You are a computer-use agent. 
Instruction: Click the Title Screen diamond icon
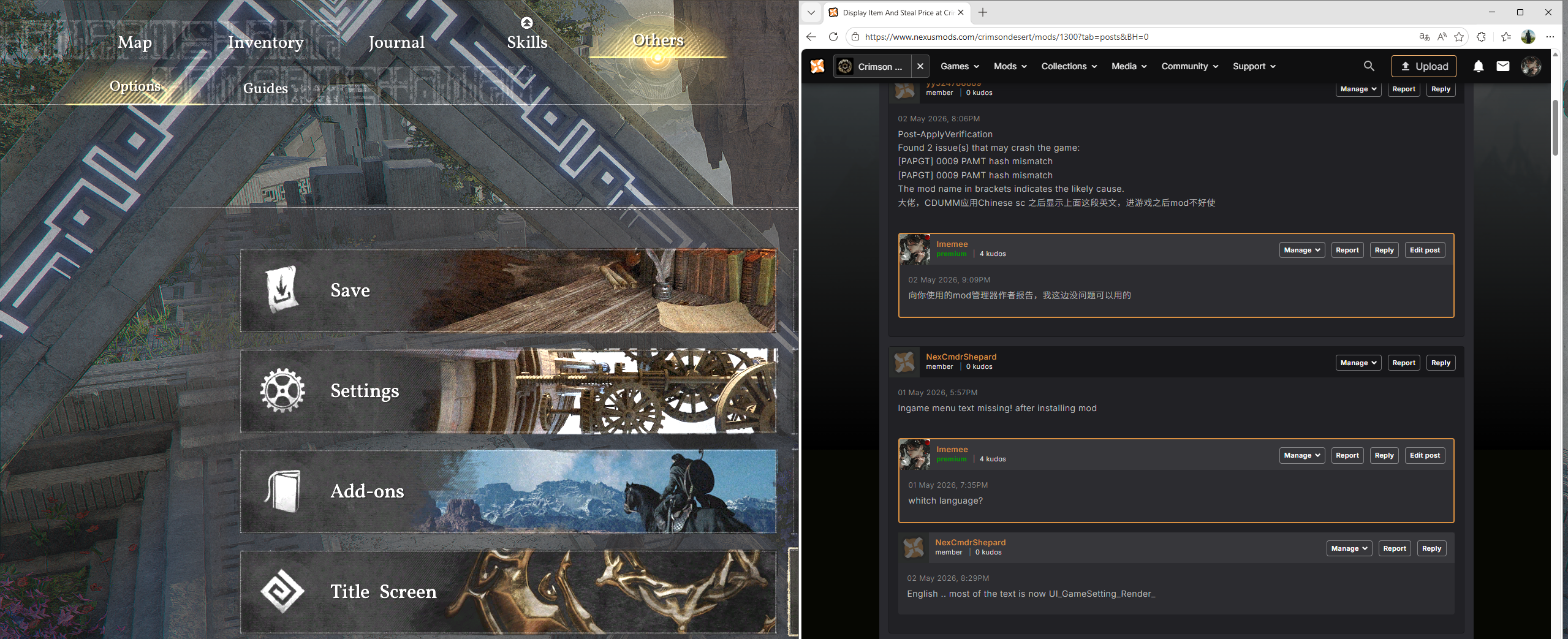[x=282, y=591]
